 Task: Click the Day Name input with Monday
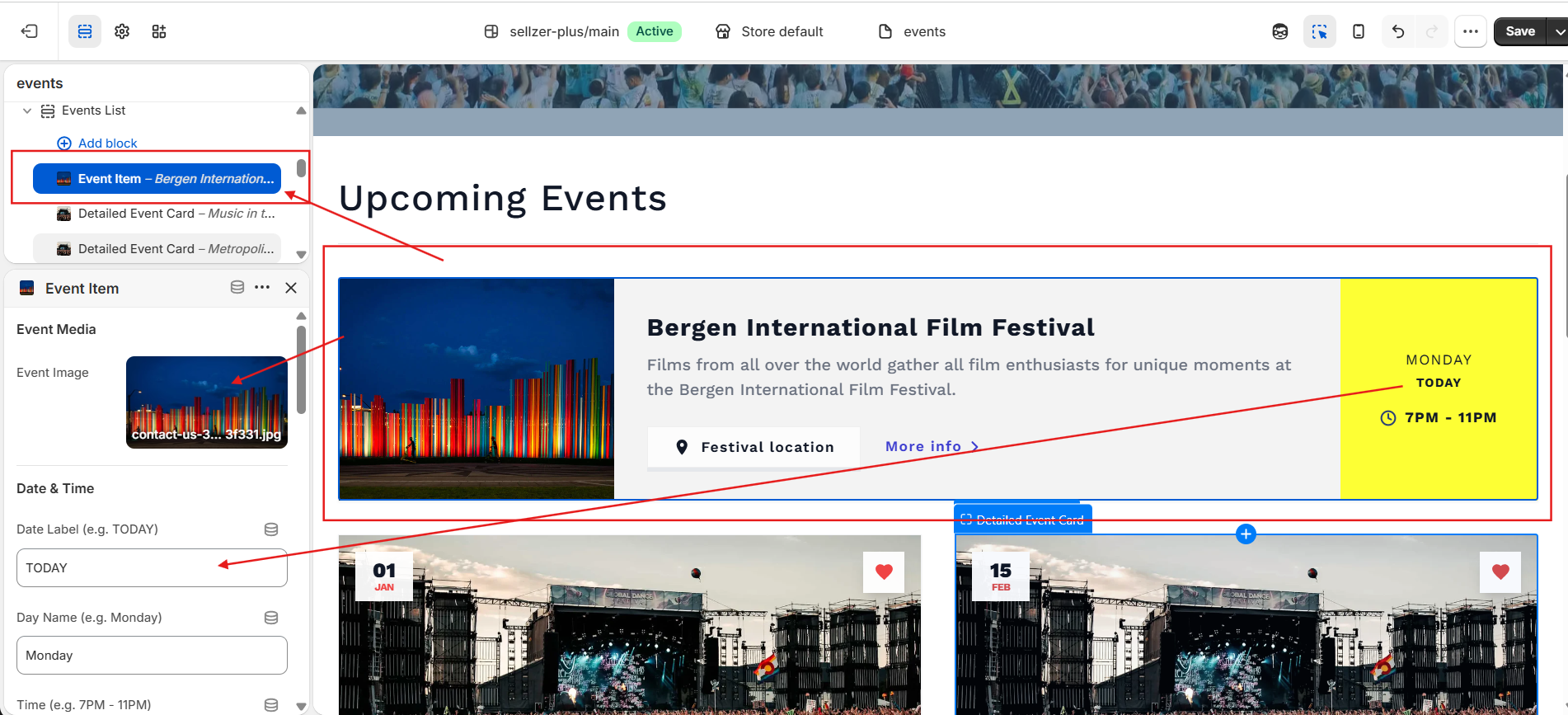pos(152,655)
